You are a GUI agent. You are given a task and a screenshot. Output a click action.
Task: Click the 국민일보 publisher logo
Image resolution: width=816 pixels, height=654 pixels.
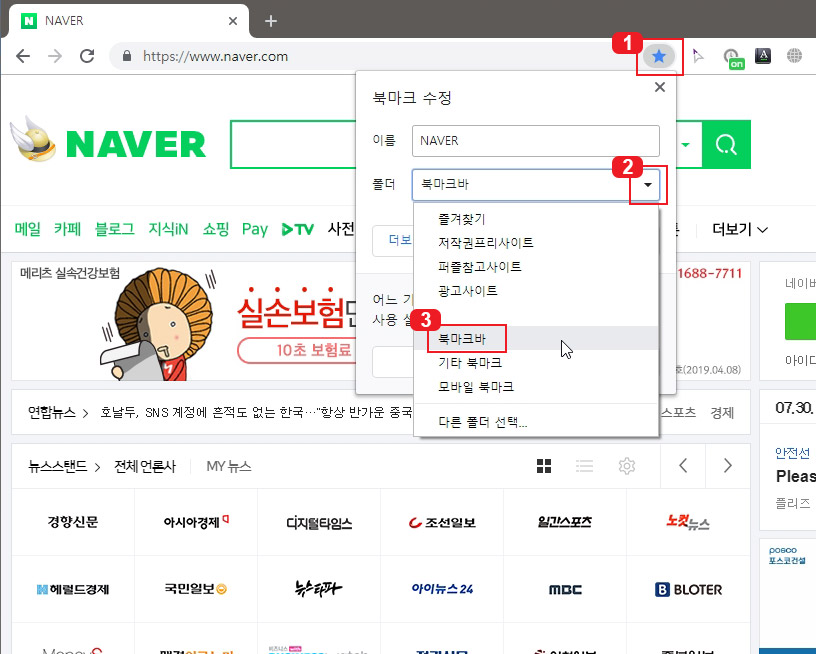[x=196, y=589]
